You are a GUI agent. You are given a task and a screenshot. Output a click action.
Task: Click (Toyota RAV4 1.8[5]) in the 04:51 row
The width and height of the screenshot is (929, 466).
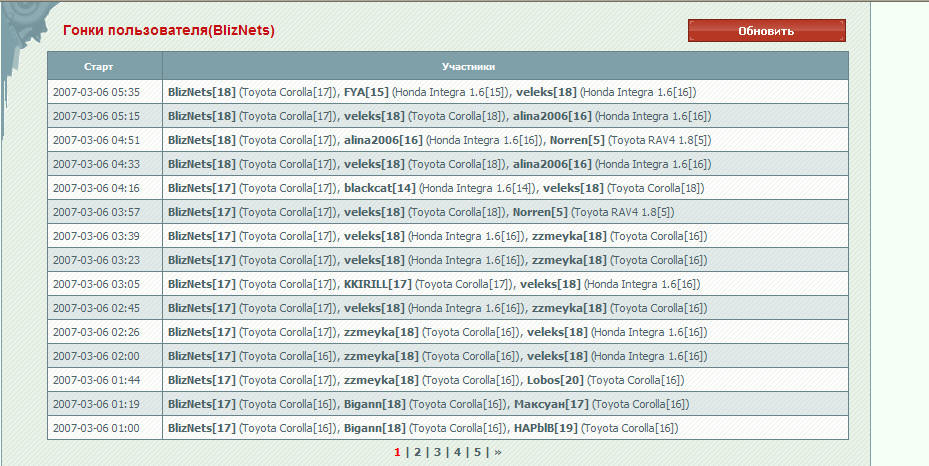(660, 140)
